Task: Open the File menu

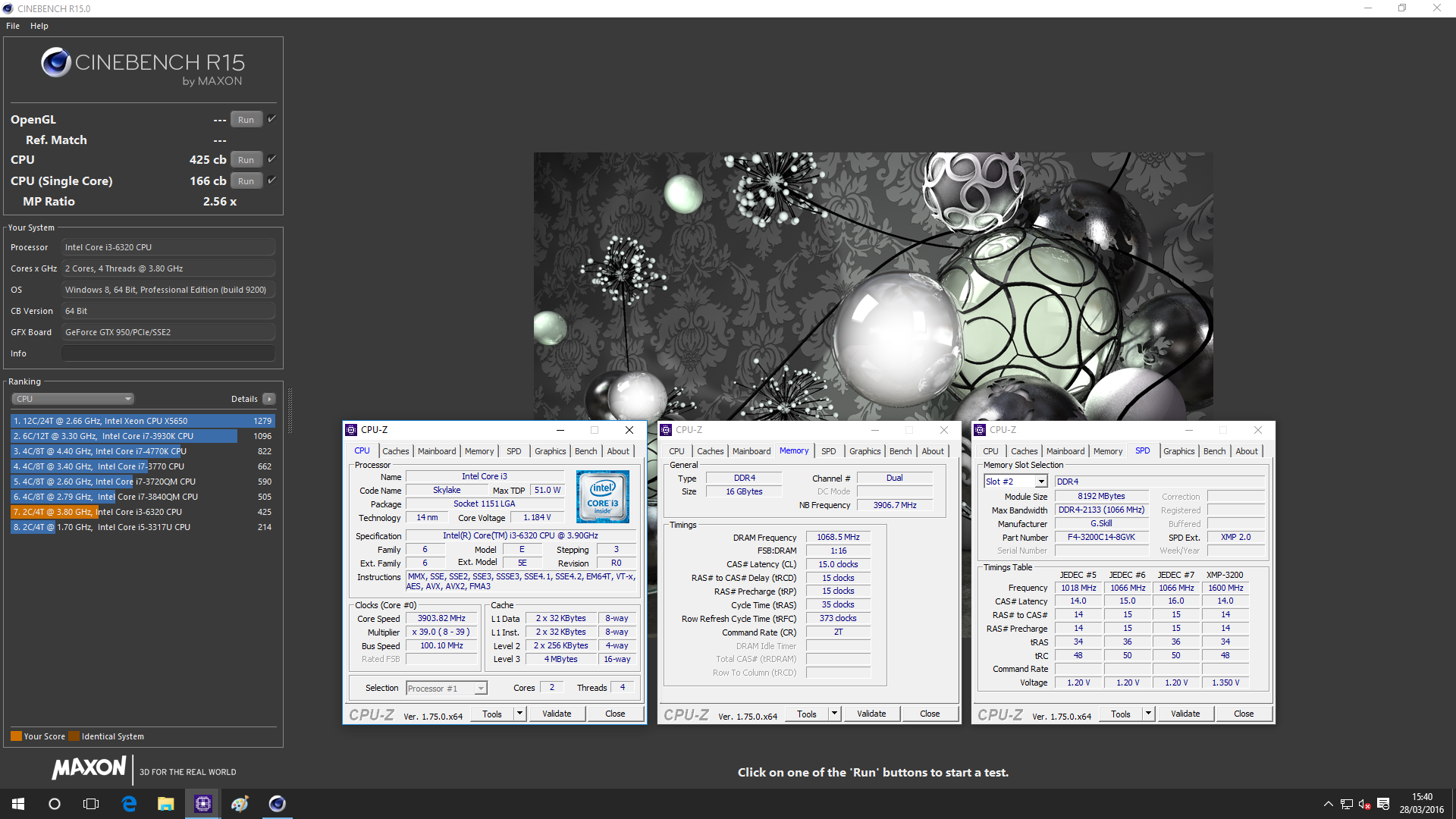Action: [13, 26]
